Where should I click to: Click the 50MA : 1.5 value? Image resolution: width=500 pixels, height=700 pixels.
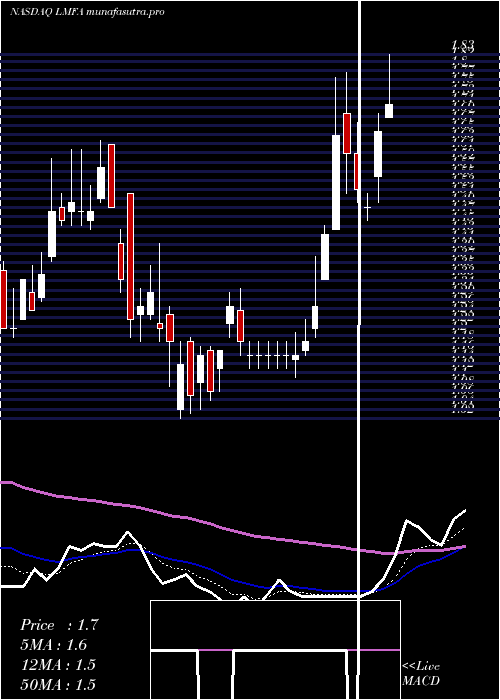click(58, 684)
